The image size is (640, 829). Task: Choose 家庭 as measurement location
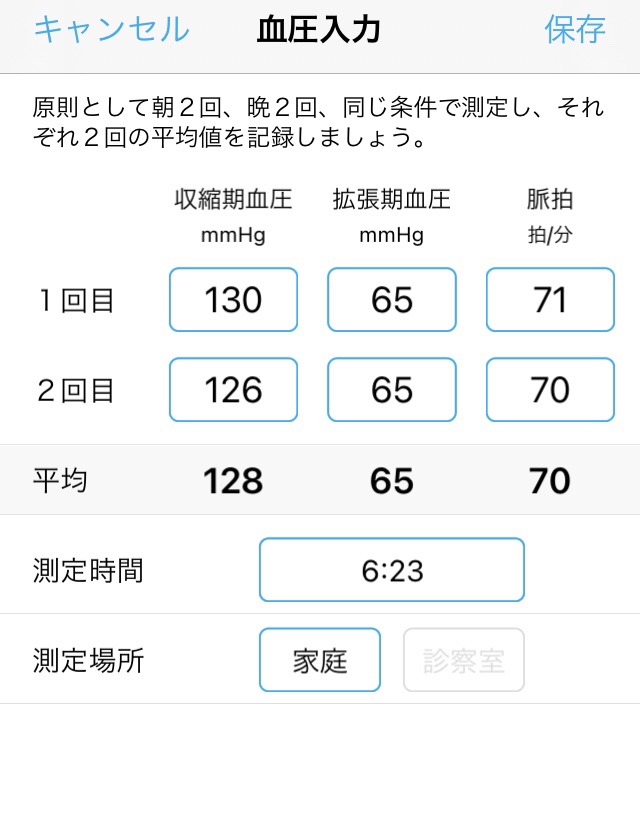click(320, 660)
